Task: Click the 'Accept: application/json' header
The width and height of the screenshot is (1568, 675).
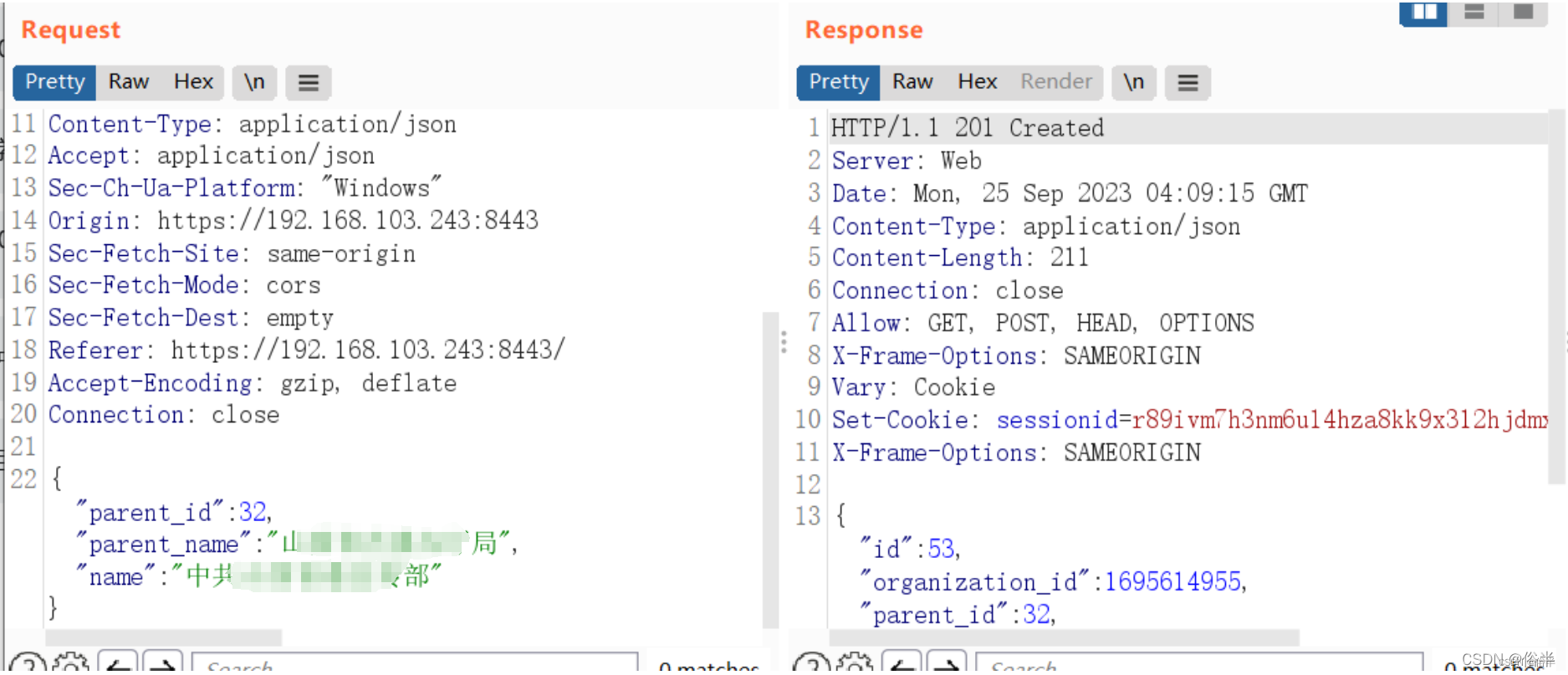Action: (211, 156)
